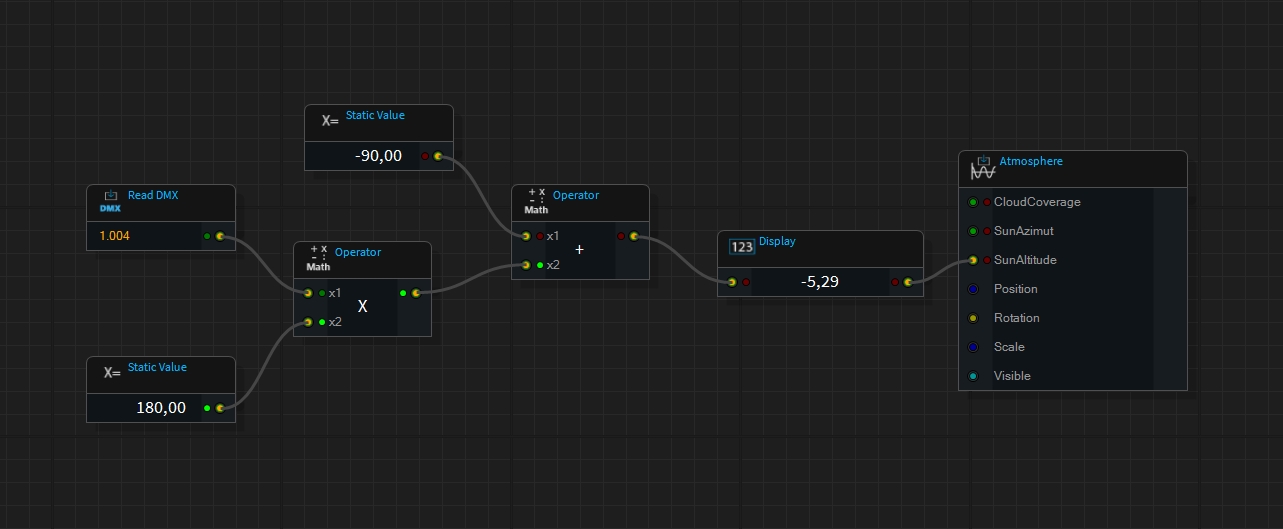Select title of Static Value node with -90,00

375,115
